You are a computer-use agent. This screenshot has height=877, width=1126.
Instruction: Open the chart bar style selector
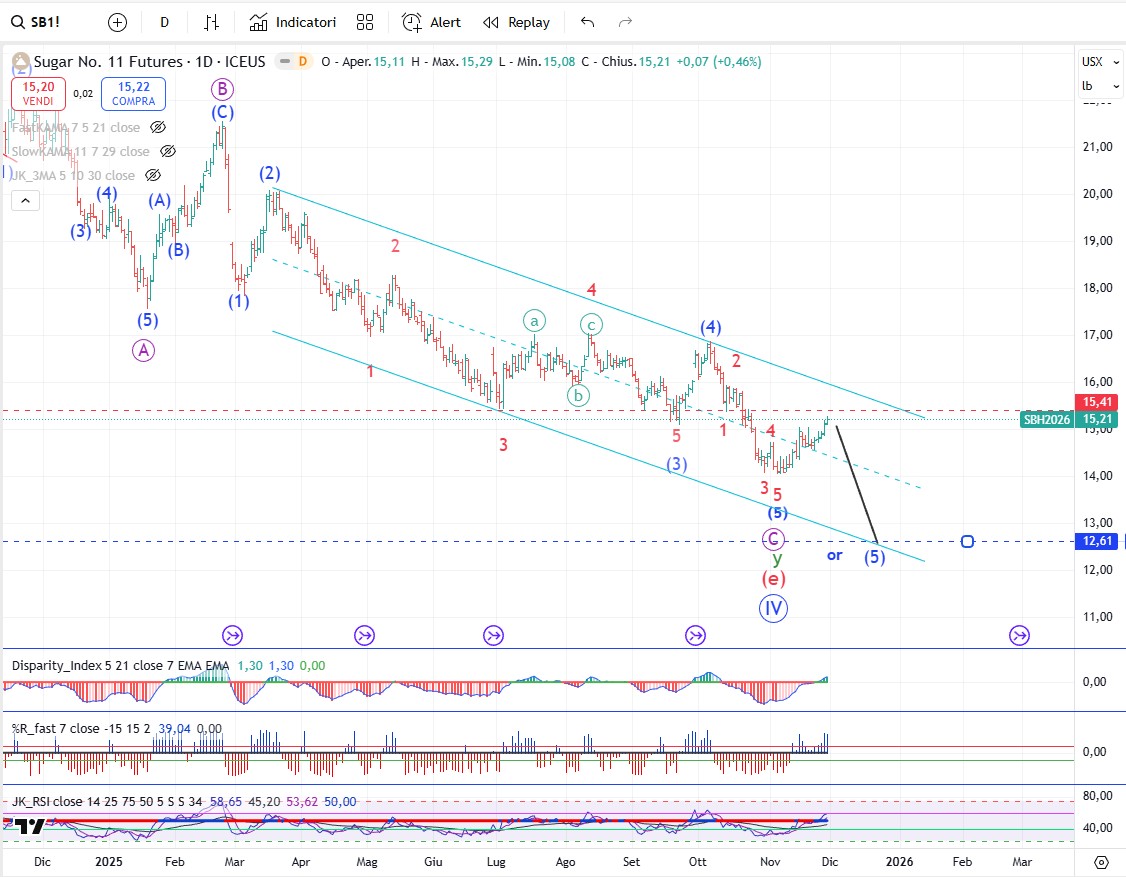pos(211,22)
